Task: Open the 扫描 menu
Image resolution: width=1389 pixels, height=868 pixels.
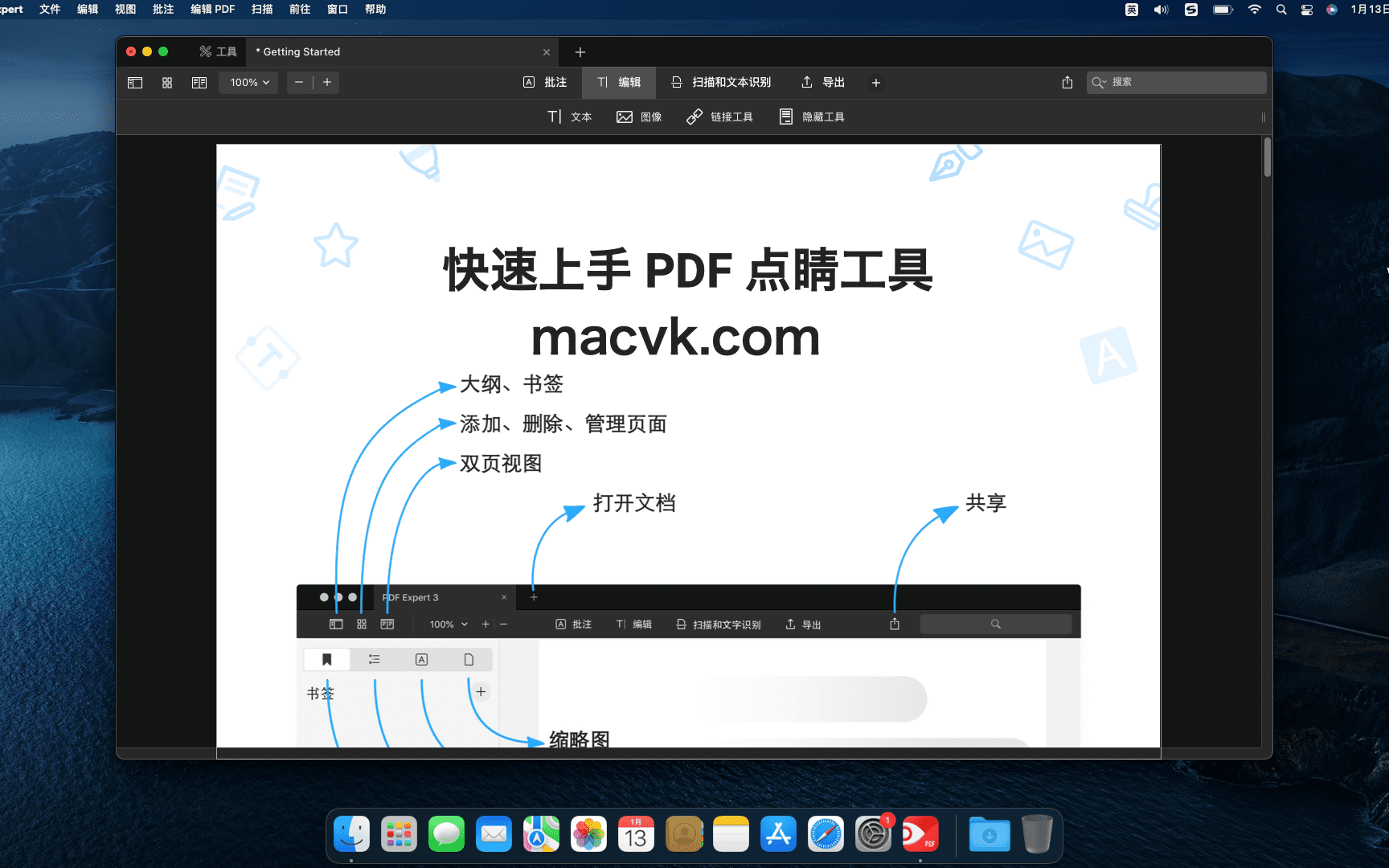Action: click(262, 10)
